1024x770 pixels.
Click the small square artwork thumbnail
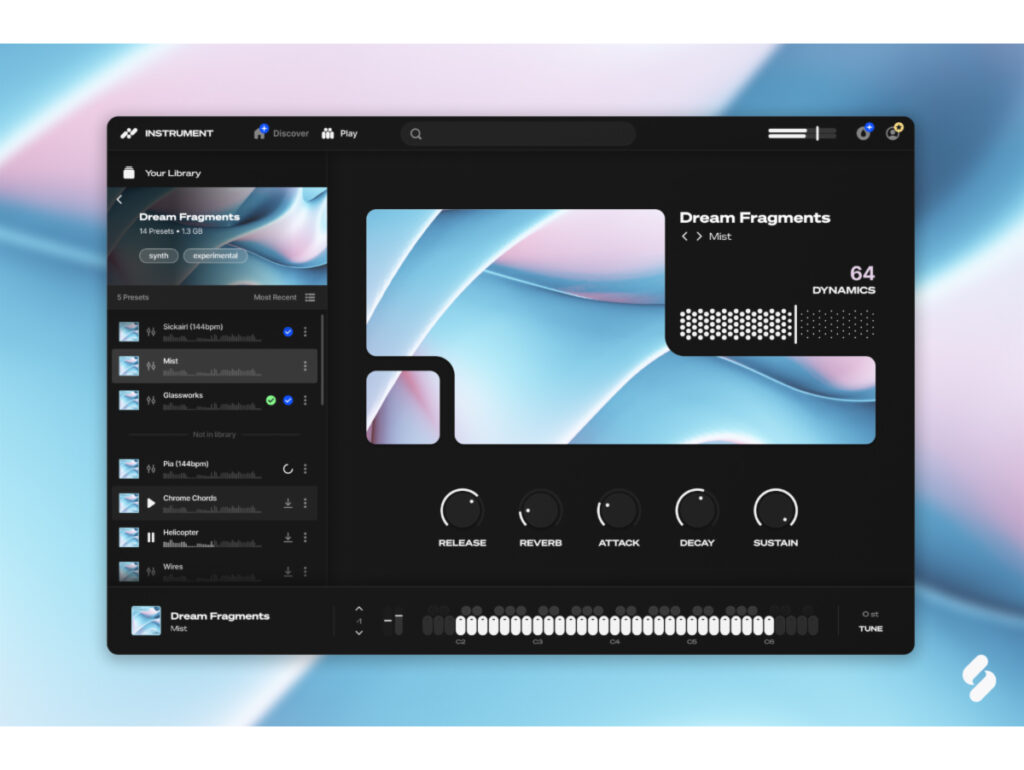(403, 408)
